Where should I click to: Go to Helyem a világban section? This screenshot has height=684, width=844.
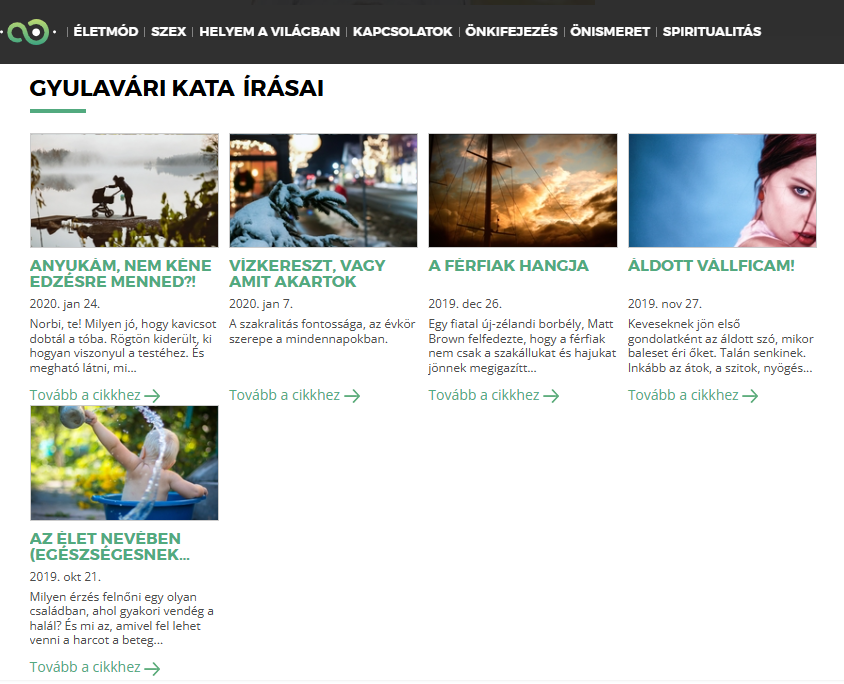(269, 32)
